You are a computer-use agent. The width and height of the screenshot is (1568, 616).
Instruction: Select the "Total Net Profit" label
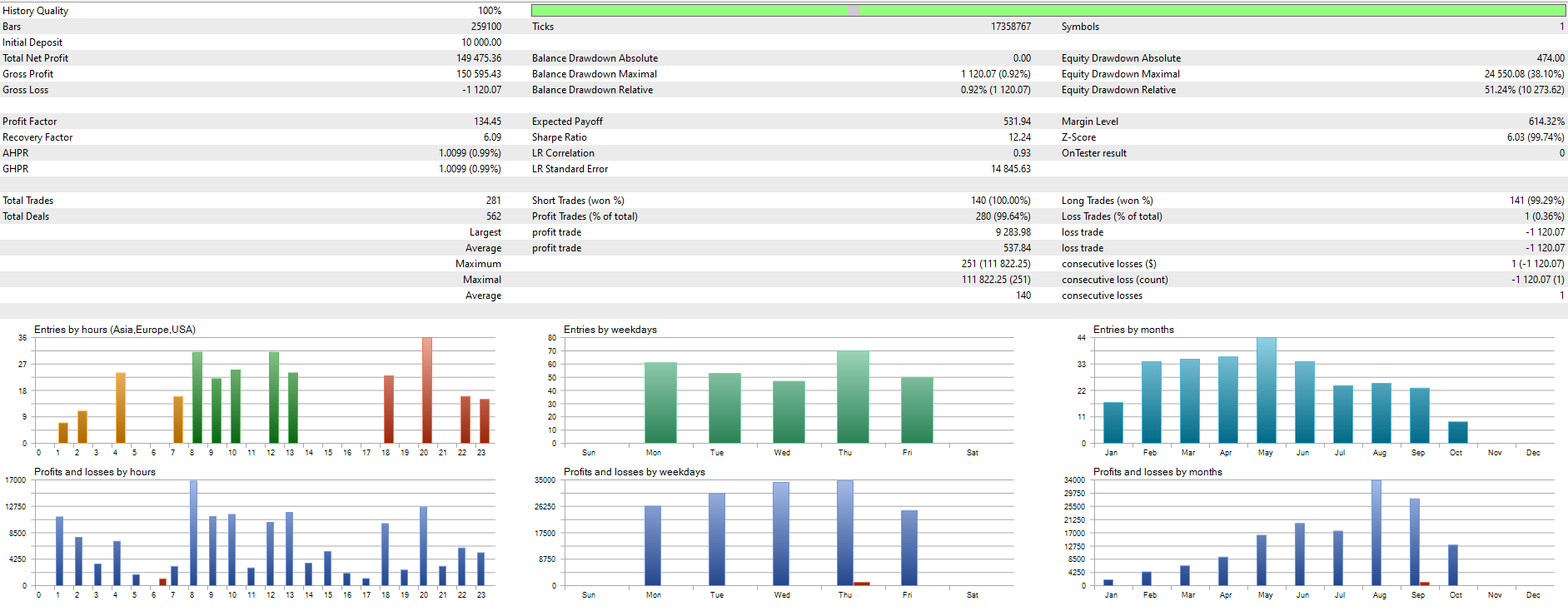[x=35, y=58]
